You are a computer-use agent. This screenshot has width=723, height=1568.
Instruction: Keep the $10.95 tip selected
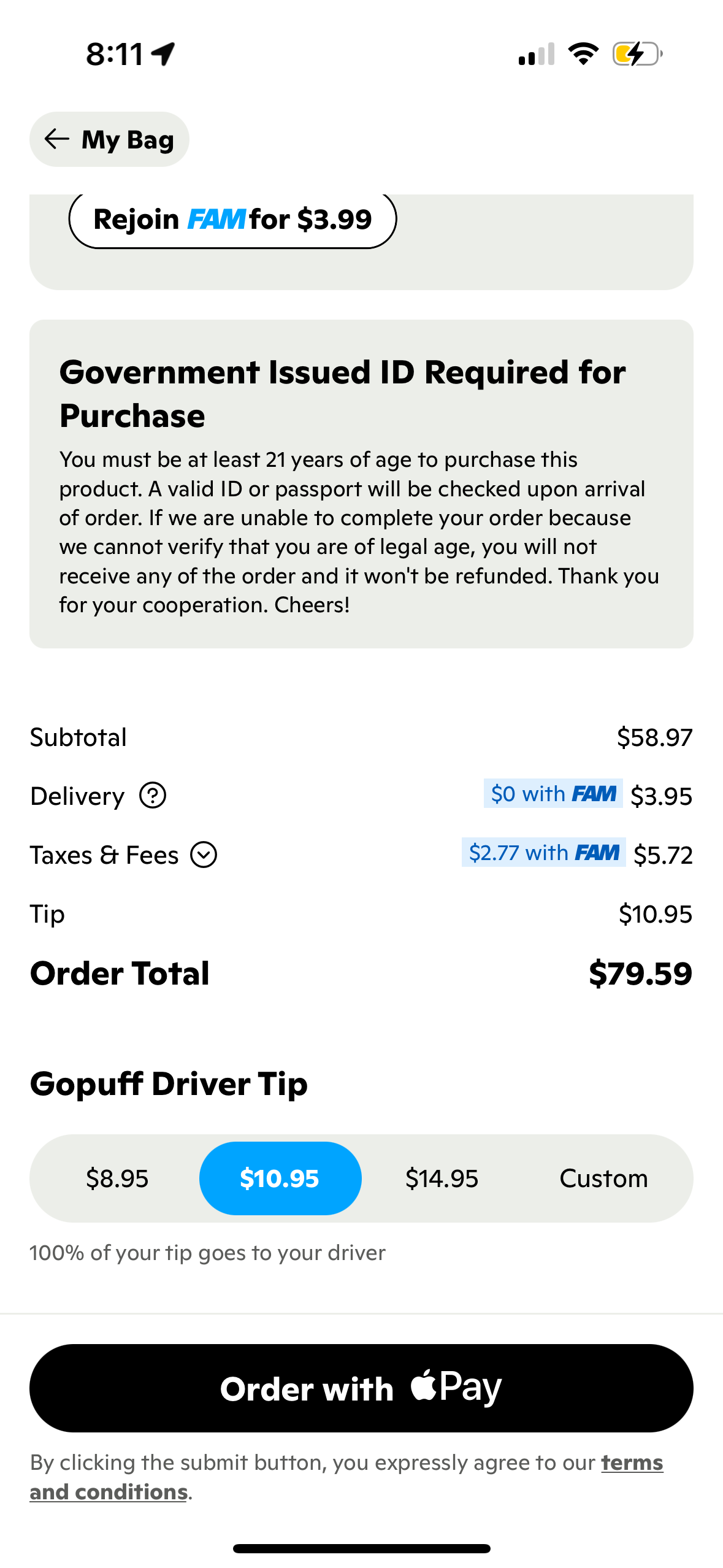click(280, 1178)
